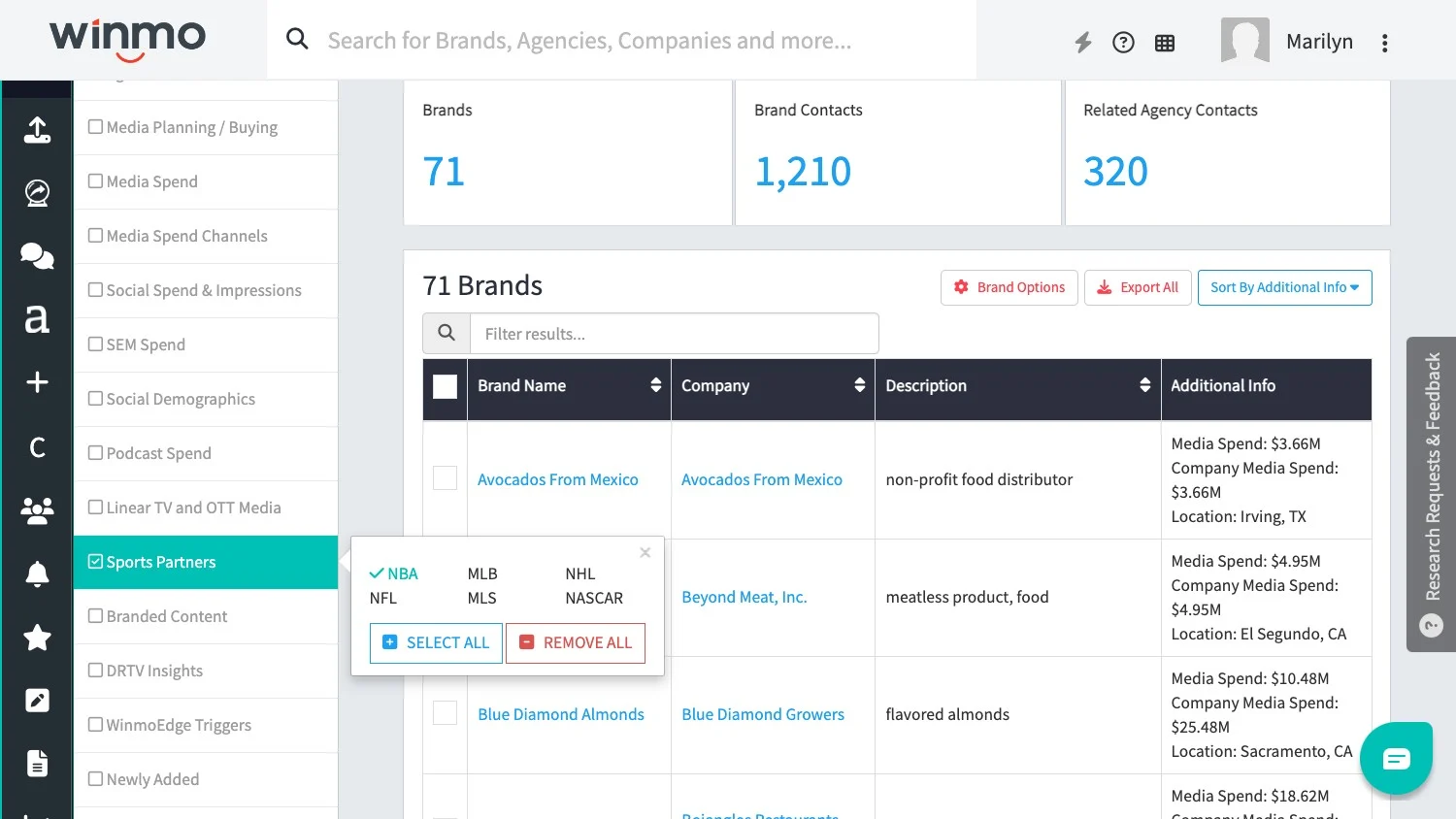Open the grid apps icon
Screen dimensions: 1456x819
[x=1165, y=43]
